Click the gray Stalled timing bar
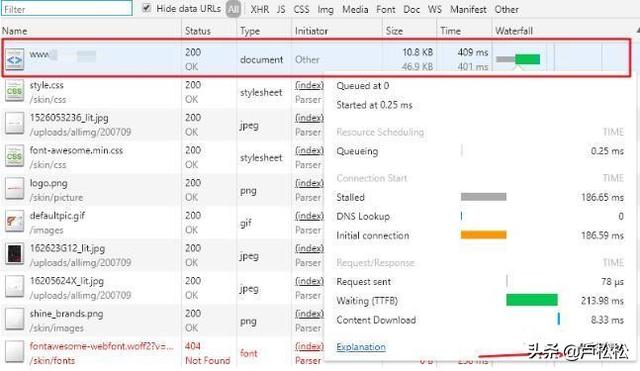The height and width of the screenshot is (371, 640). (484, 197)
